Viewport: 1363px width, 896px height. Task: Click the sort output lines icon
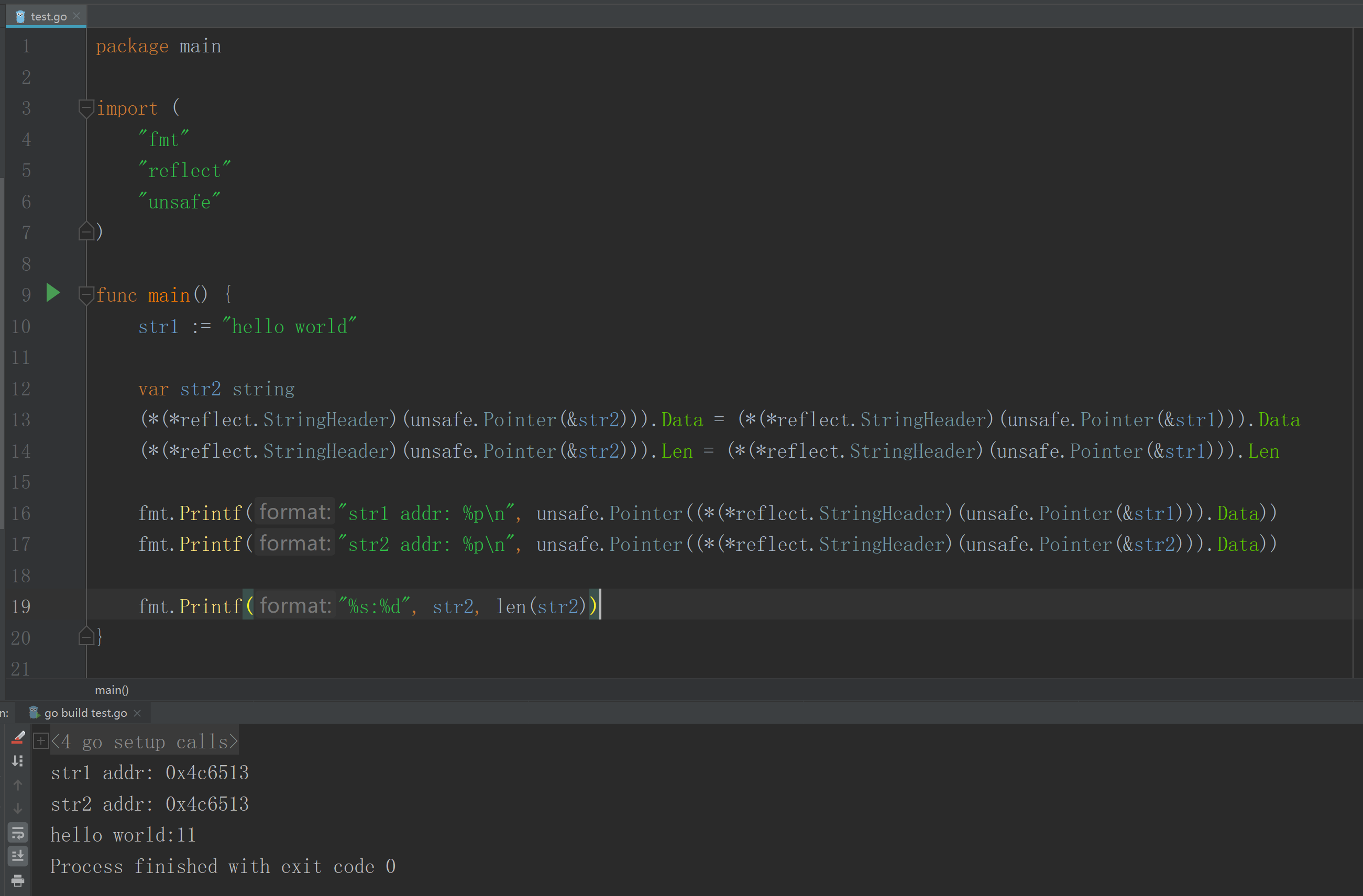click(18, 761)
